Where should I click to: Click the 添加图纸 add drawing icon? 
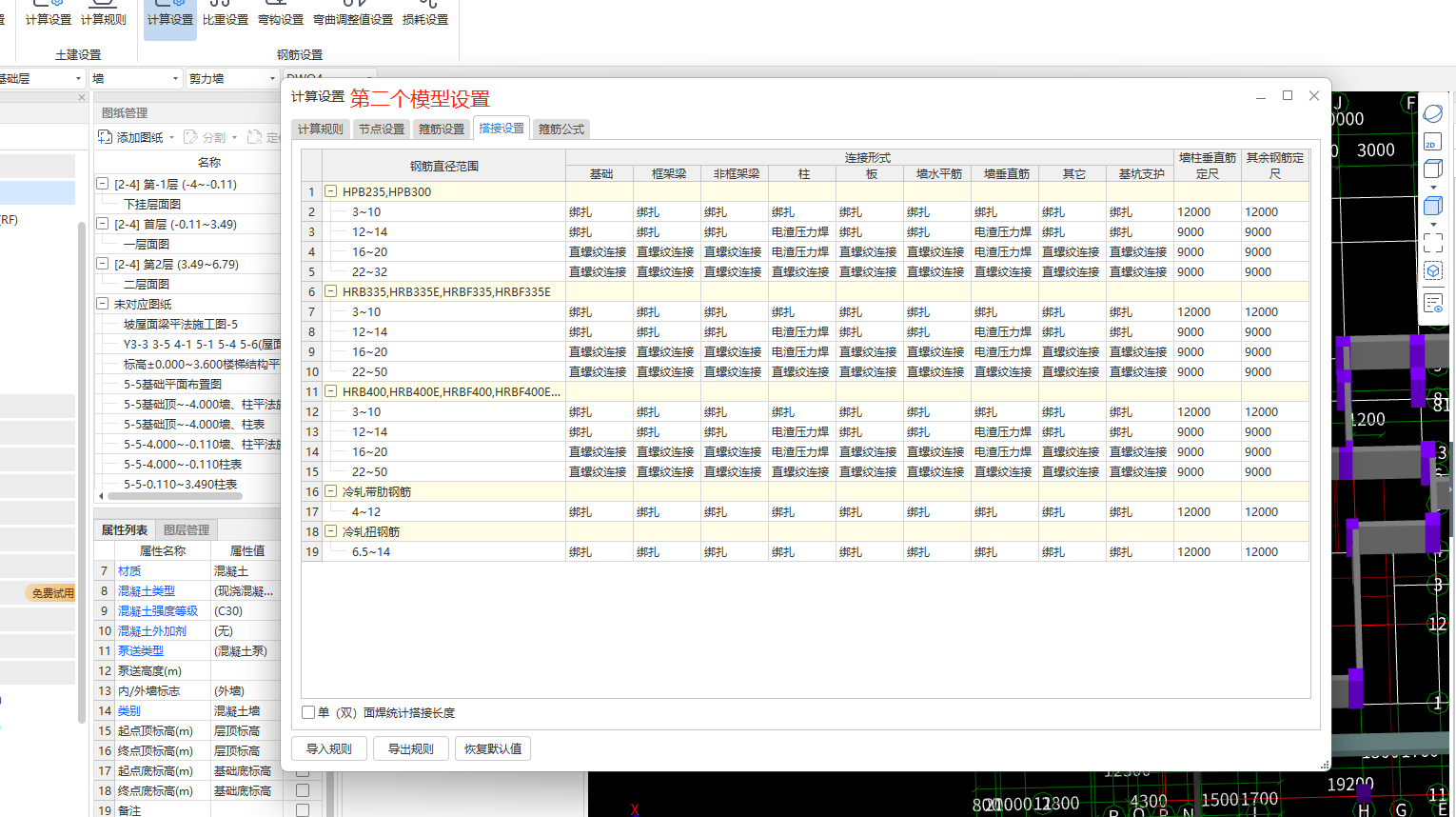point(106,137)
